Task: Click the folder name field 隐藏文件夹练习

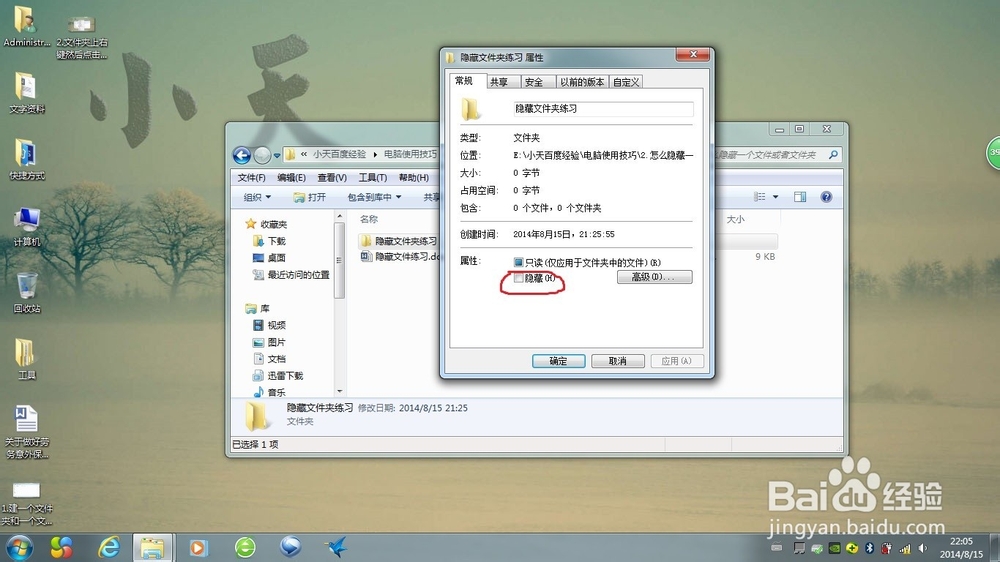Action: [x=603, y=109]
